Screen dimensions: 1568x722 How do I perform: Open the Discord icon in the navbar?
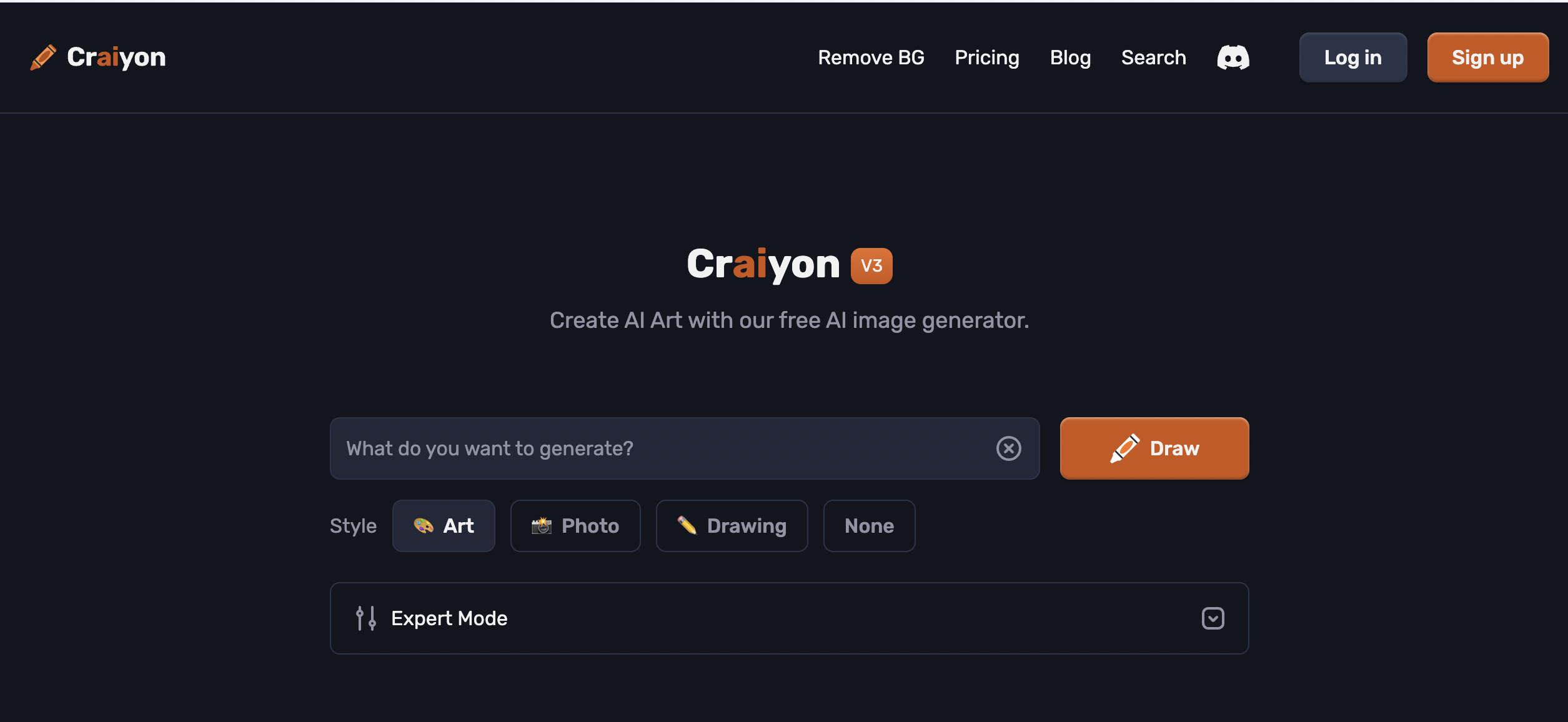[1233, 57]
